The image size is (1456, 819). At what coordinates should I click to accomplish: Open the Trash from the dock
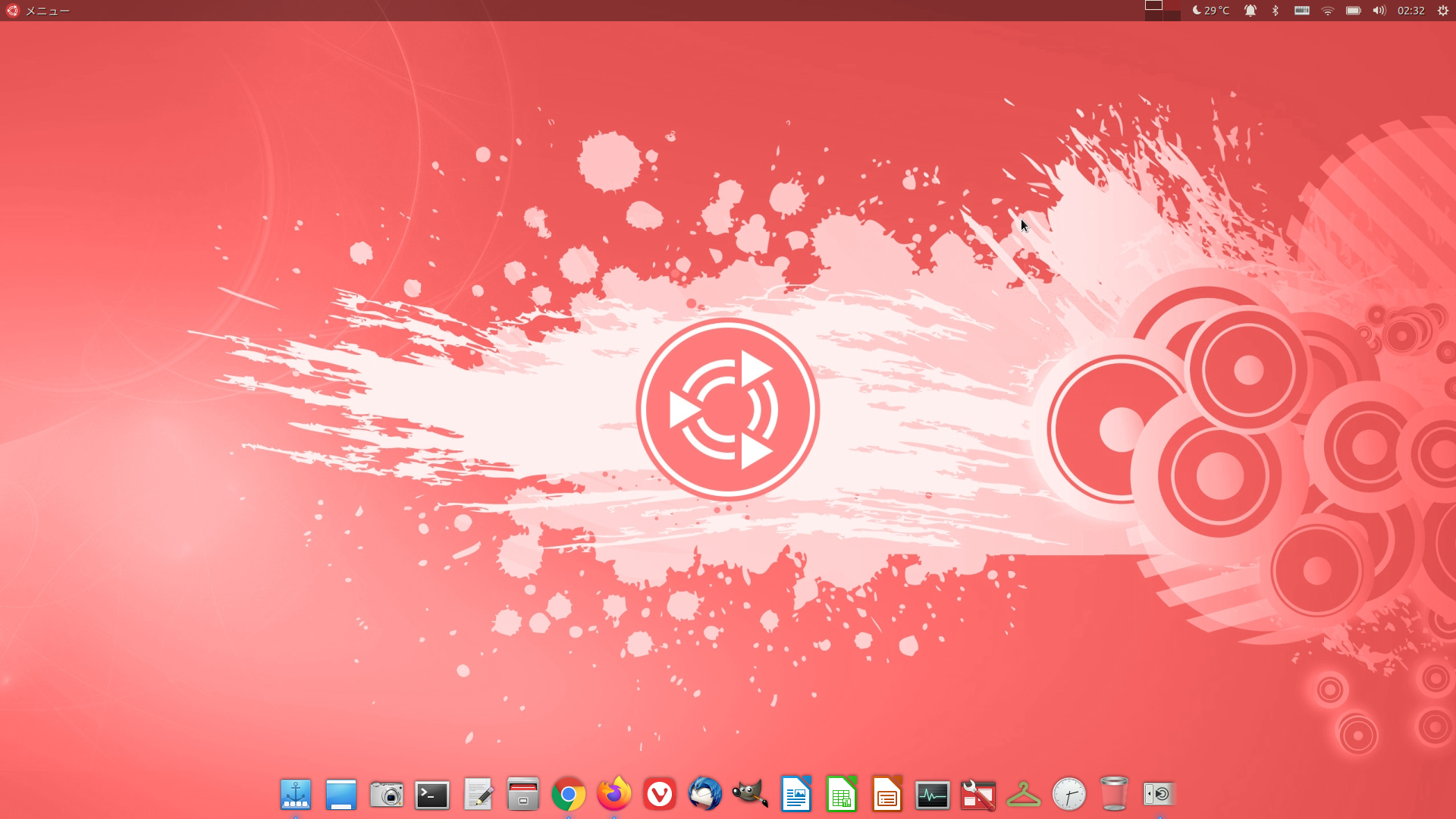coord(1115,795)
